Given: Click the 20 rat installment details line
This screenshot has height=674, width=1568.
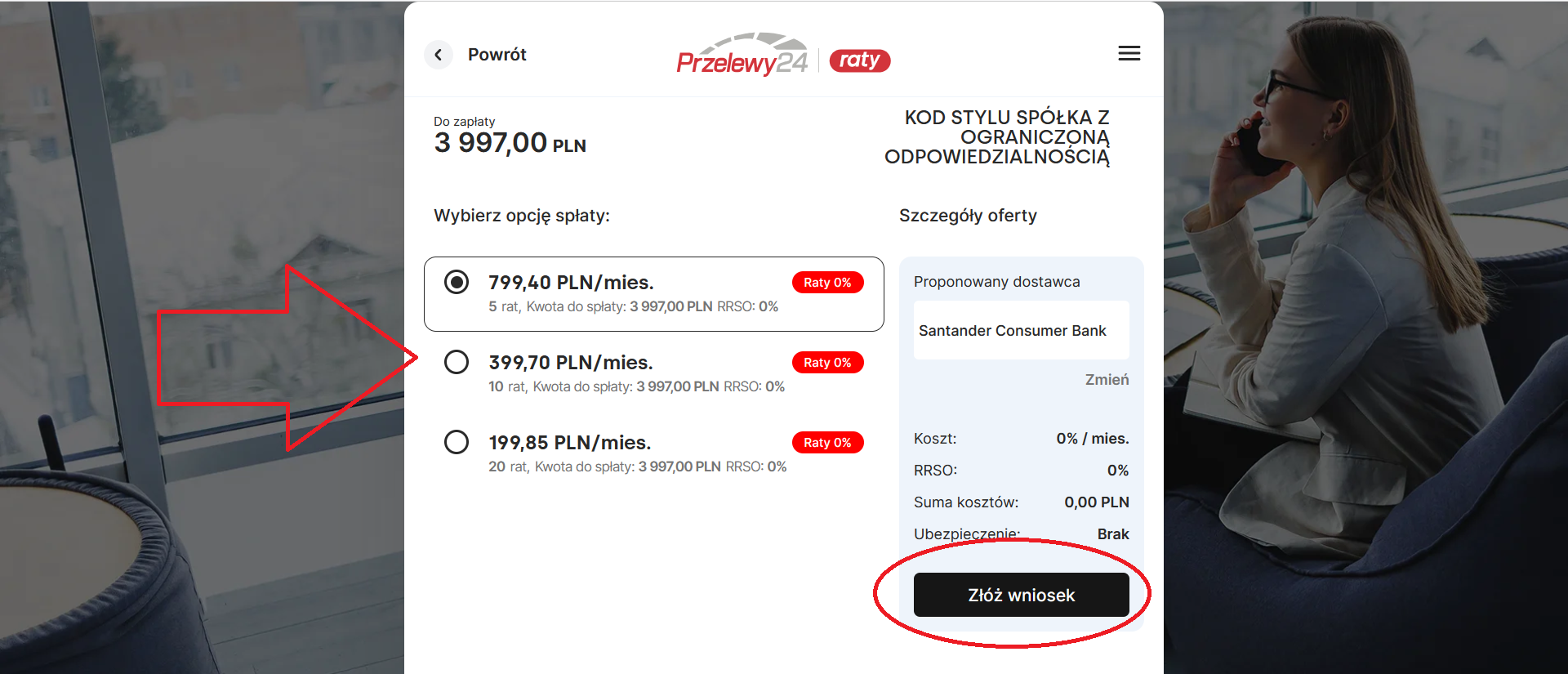Looking at the screenshot, I should [637, 466].
